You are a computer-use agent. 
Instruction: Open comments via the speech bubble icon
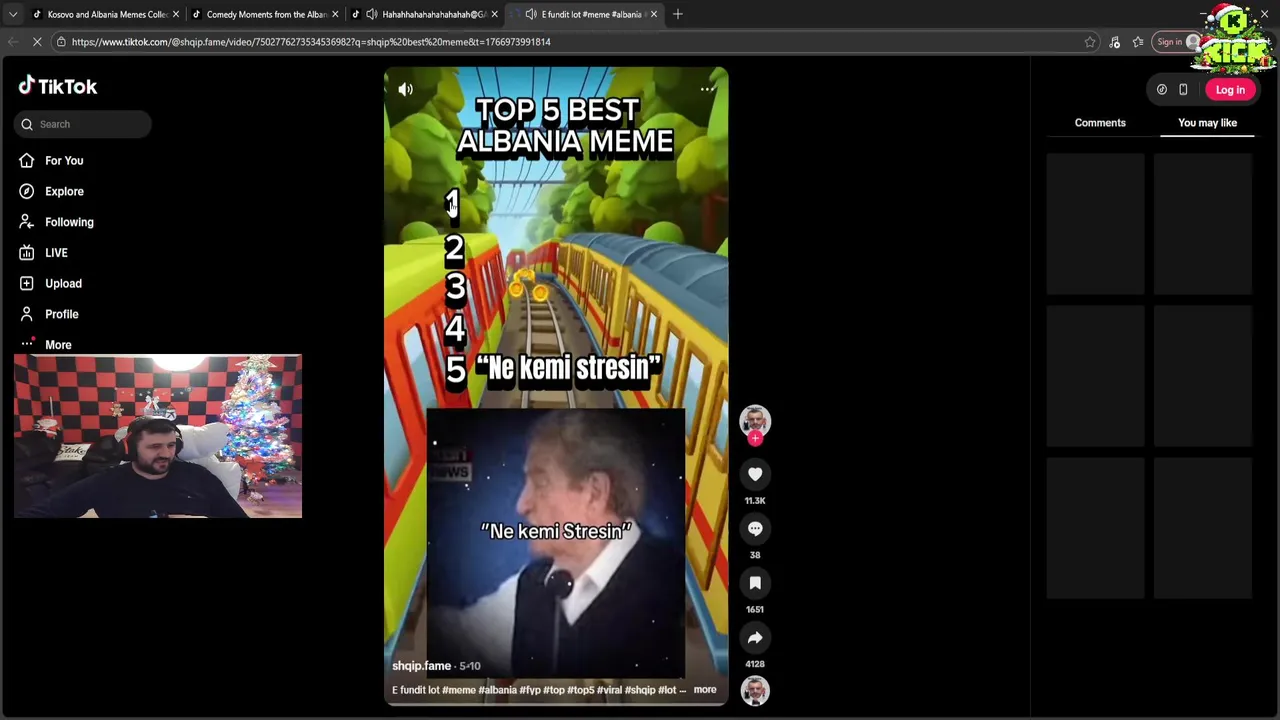click(755, 529)
